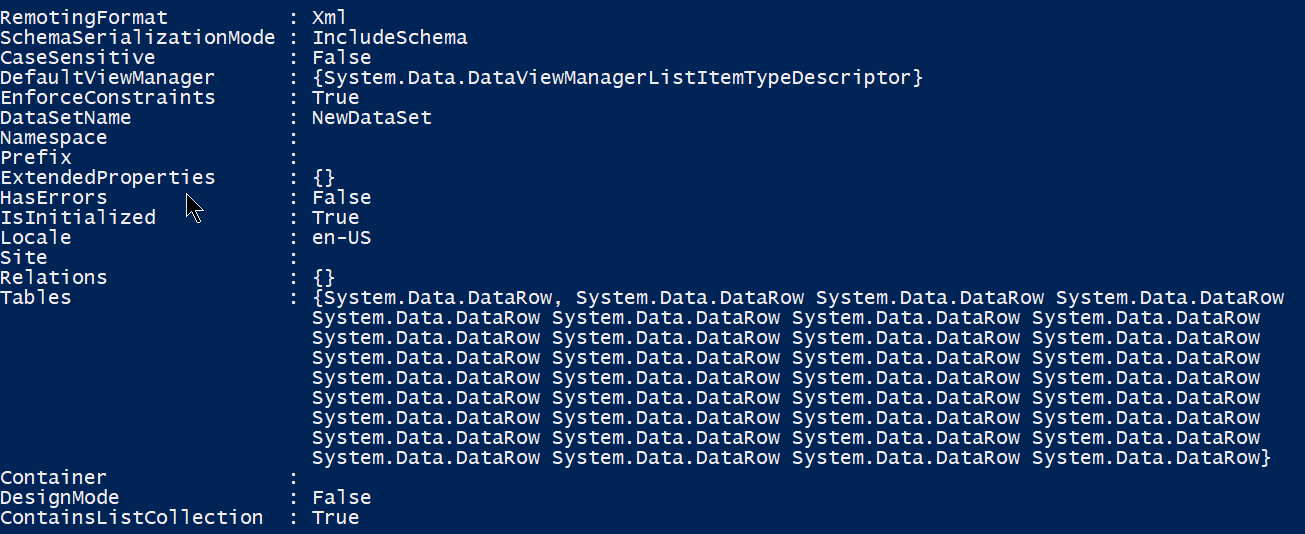1305x534 pixels.
Task: Click the EnforceConstraints property name
Action: point(107,98)
